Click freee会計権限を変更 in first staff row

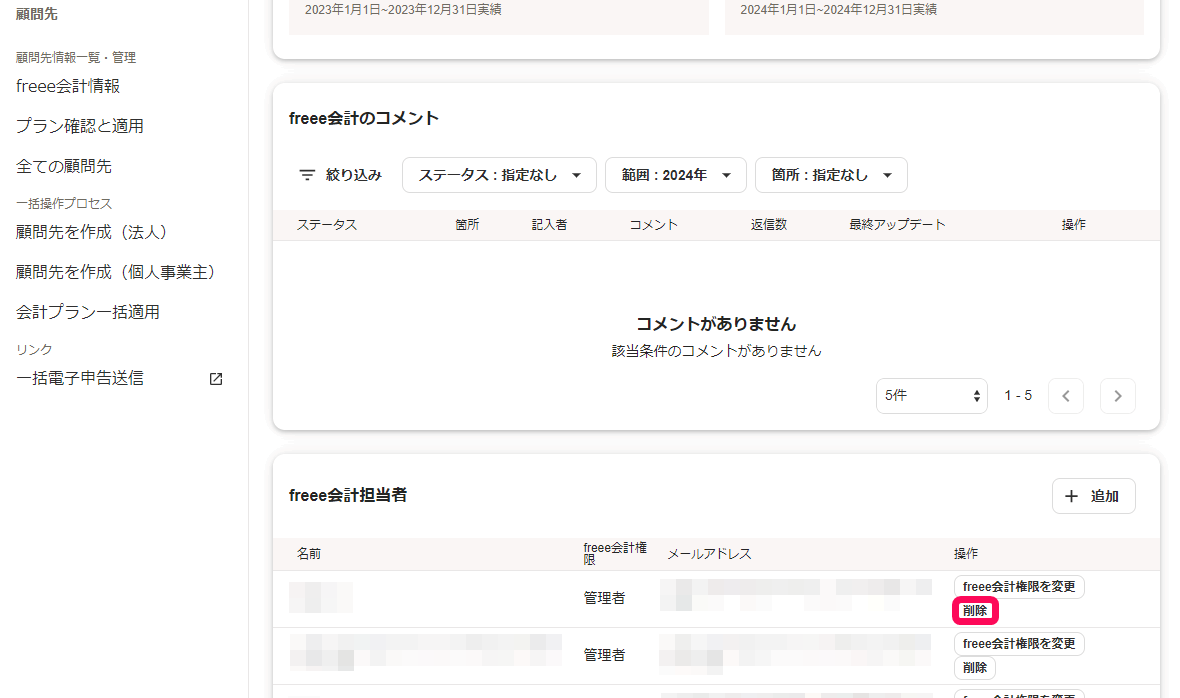click(x=1019, y=587)
